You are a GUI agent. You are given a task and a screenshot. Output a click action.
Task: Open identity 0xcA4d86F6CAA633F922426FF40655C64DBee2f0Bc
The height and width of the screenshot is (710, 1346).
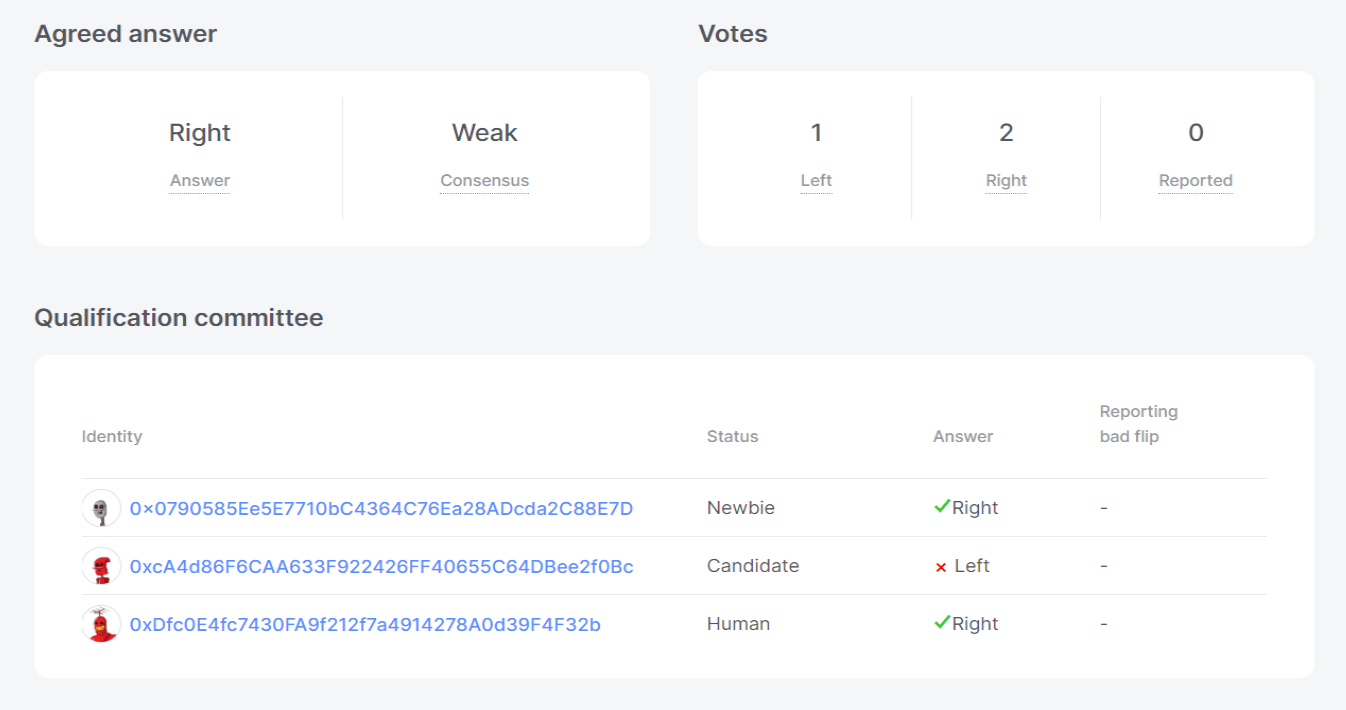tap(381, 567)
